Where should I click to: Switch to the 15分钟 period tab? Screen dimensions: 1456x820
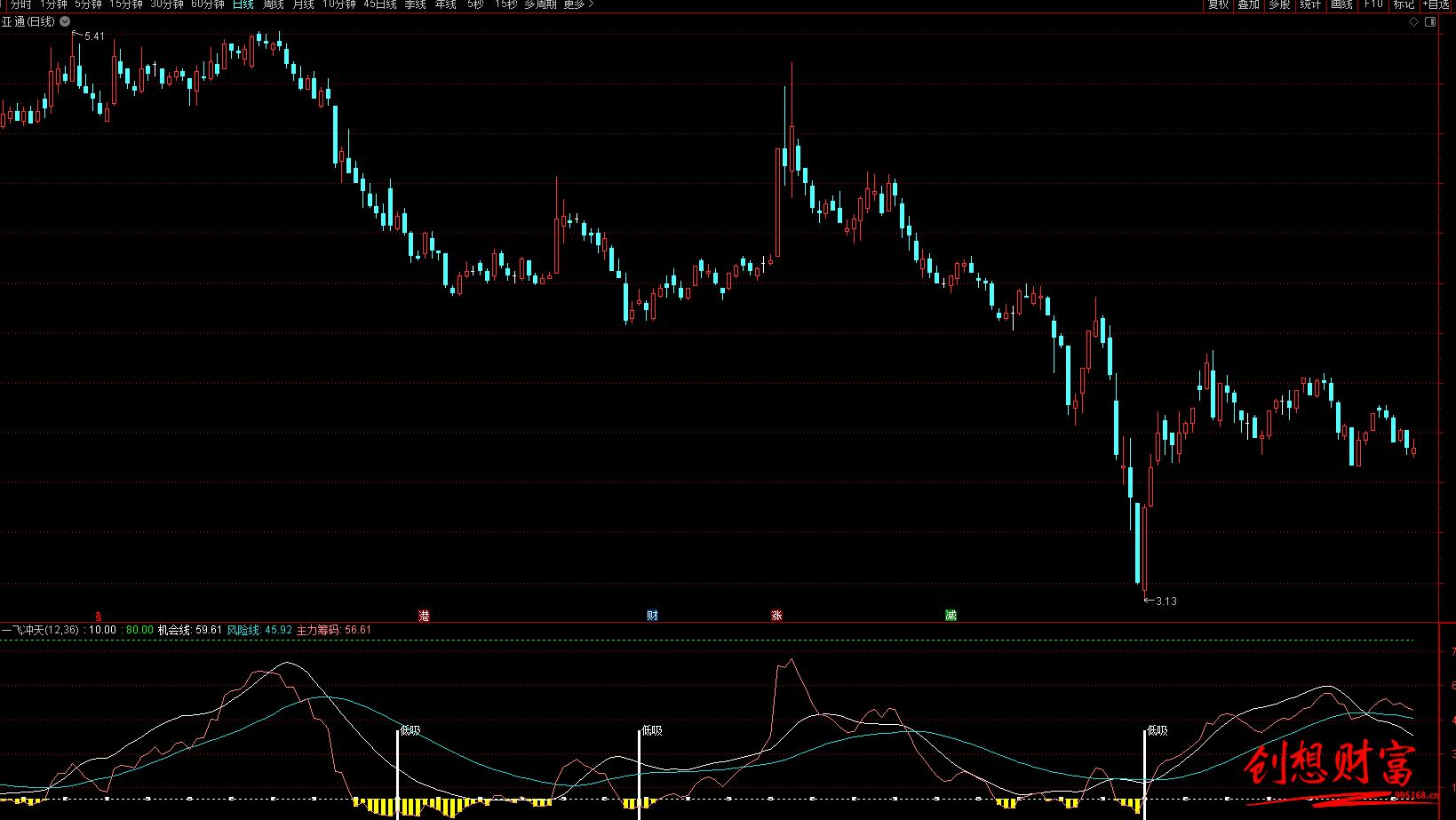(126, 4)
